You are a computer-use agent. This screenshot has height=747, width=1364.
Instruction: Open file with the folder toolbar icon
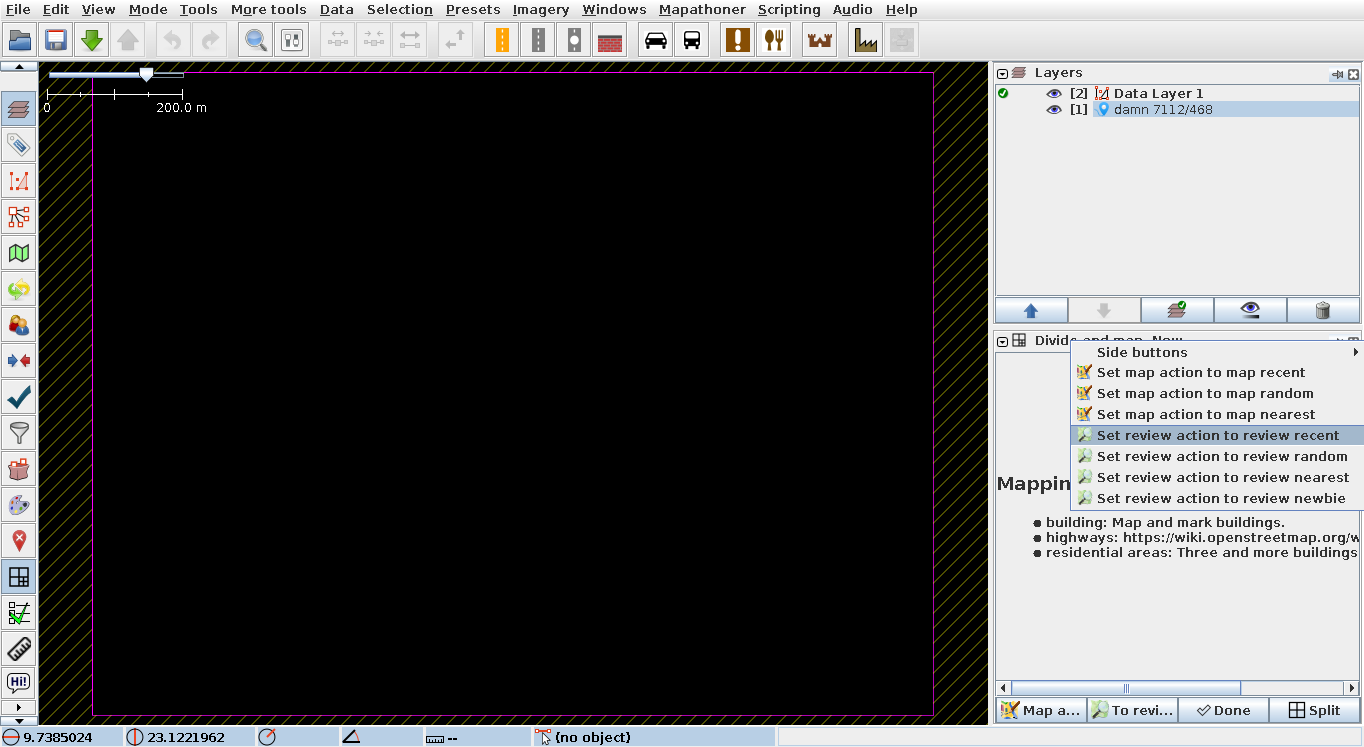[20, 40]
